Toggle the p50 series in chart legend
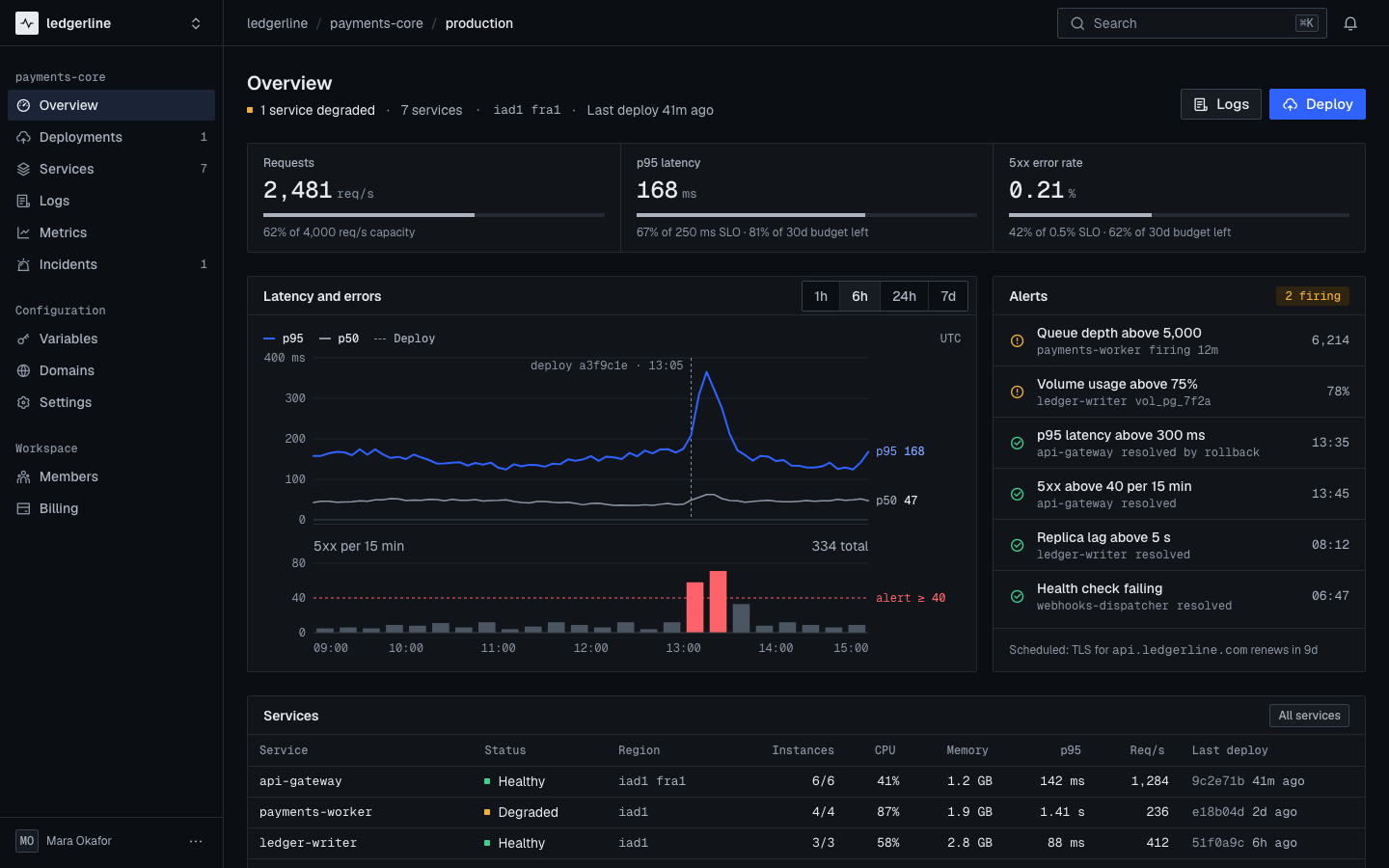This screenshot has width=1389, height=868. pyautogui.click(x=339, y=339)
